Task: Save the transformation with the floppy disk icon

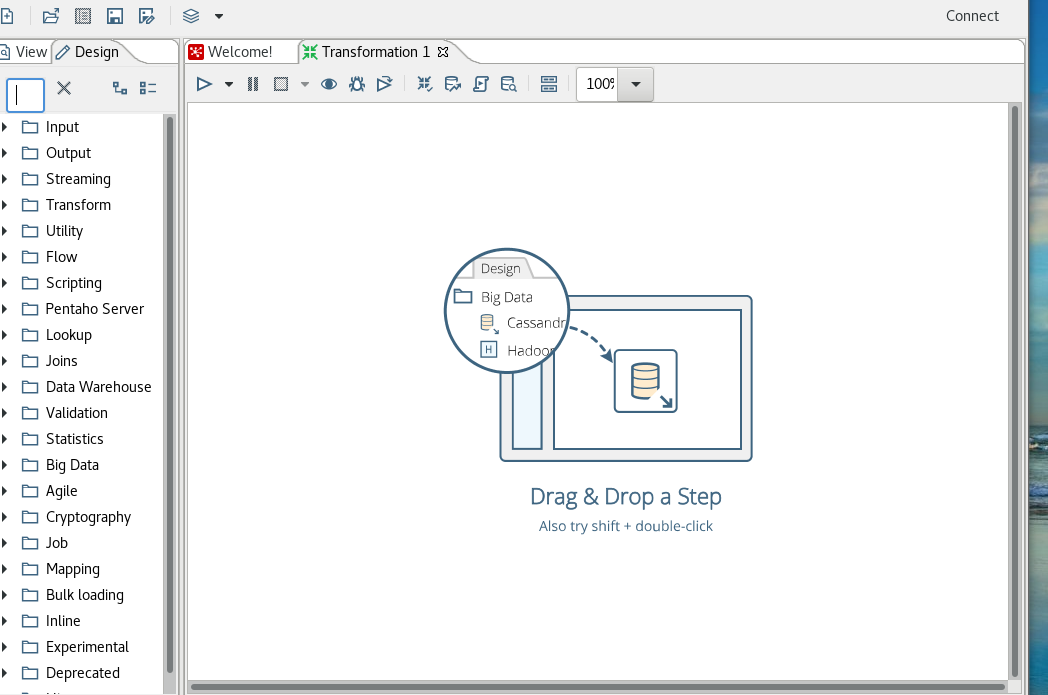Action: 115,16
